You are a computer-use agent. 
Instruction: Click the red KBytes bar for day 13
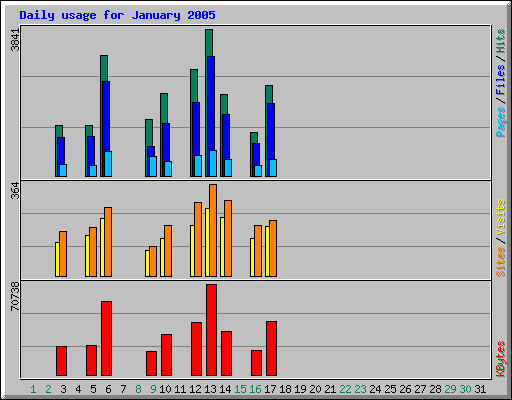211,330
